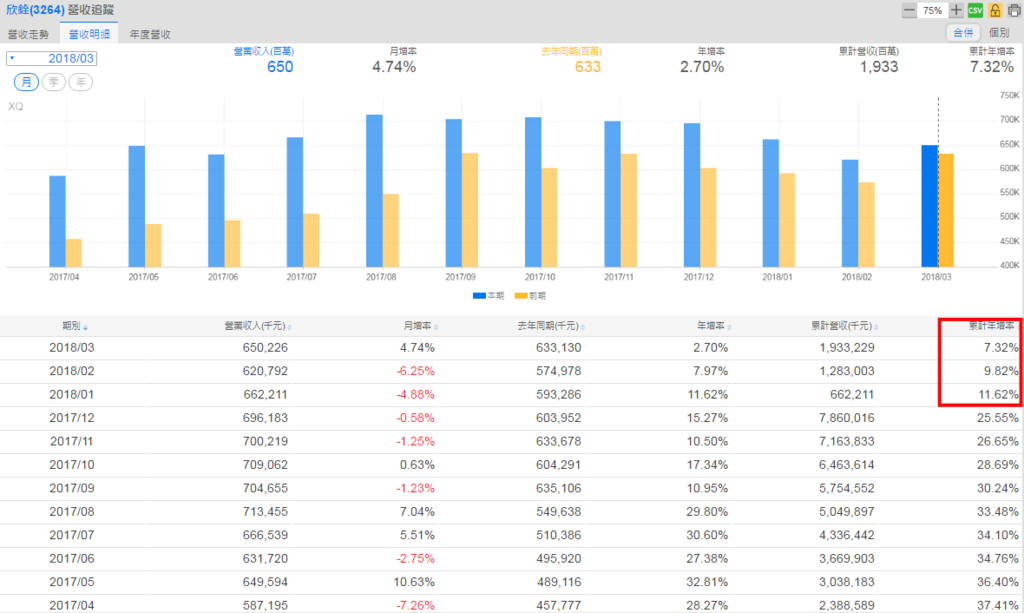Click the red -6.25% monthly growth cell
Image resolution: width=1024 pixels, height=613 pixels.
[x=415, y=371]
